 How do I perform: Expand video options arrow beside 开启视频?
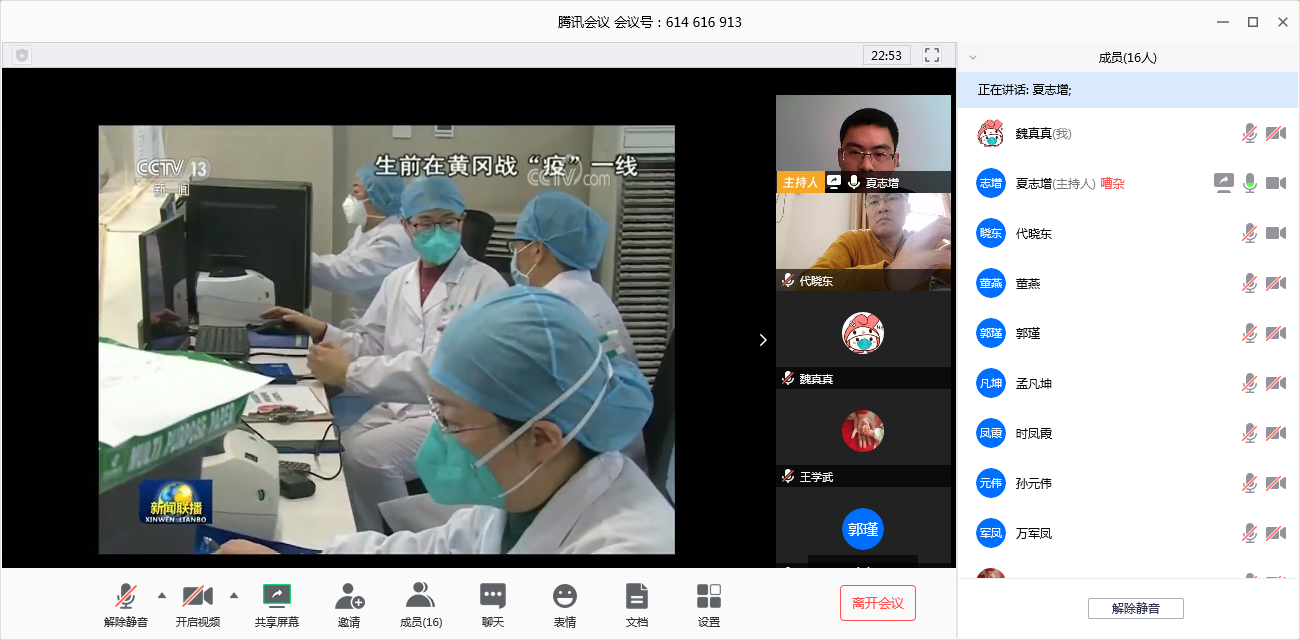pos(234,595)
